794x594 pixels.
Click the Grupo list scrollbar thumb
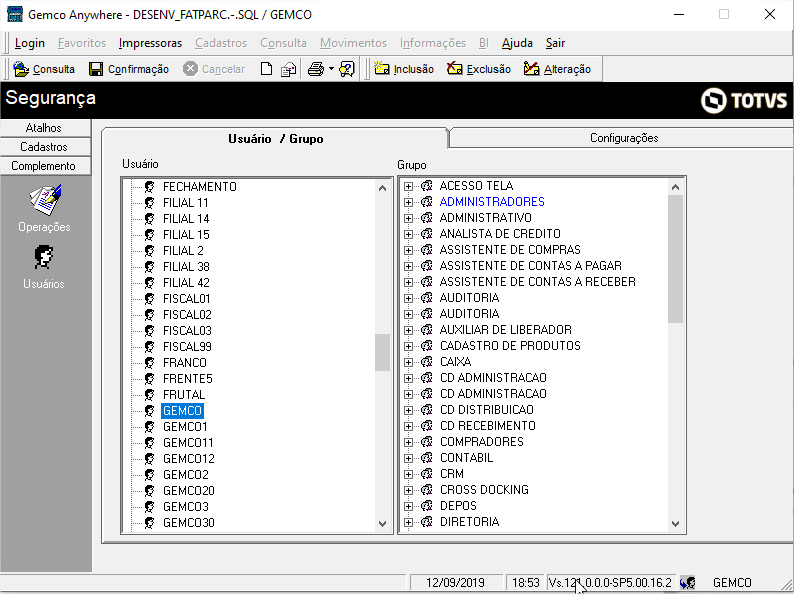click(675, 259)
